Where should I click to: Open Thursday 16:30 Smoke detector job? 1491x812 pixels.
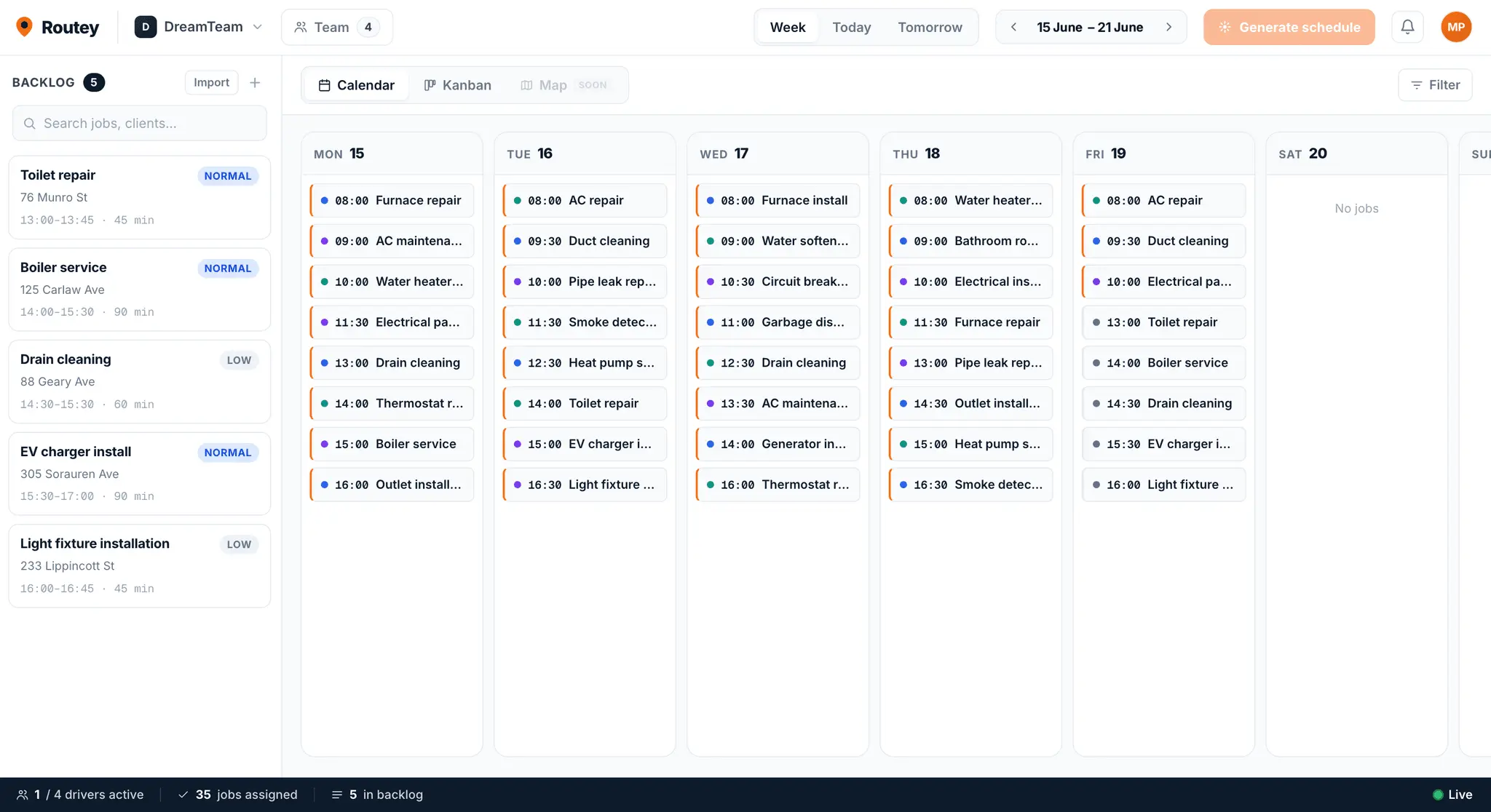pyautogui.click(x=970, y=485)
